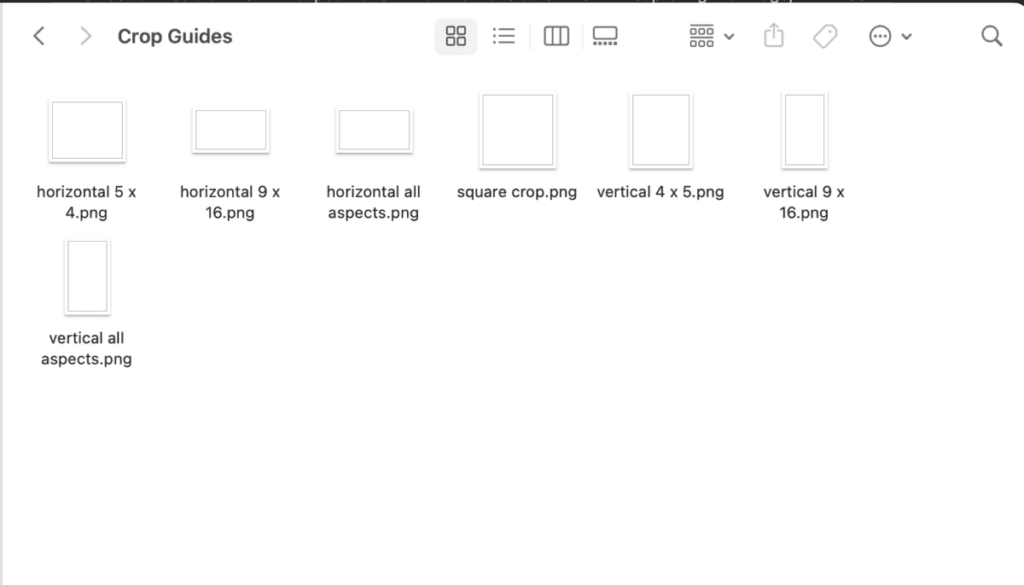Click the file name 'vertical all aspects.png'
The image size is (1024, 585).
[86, 348]
